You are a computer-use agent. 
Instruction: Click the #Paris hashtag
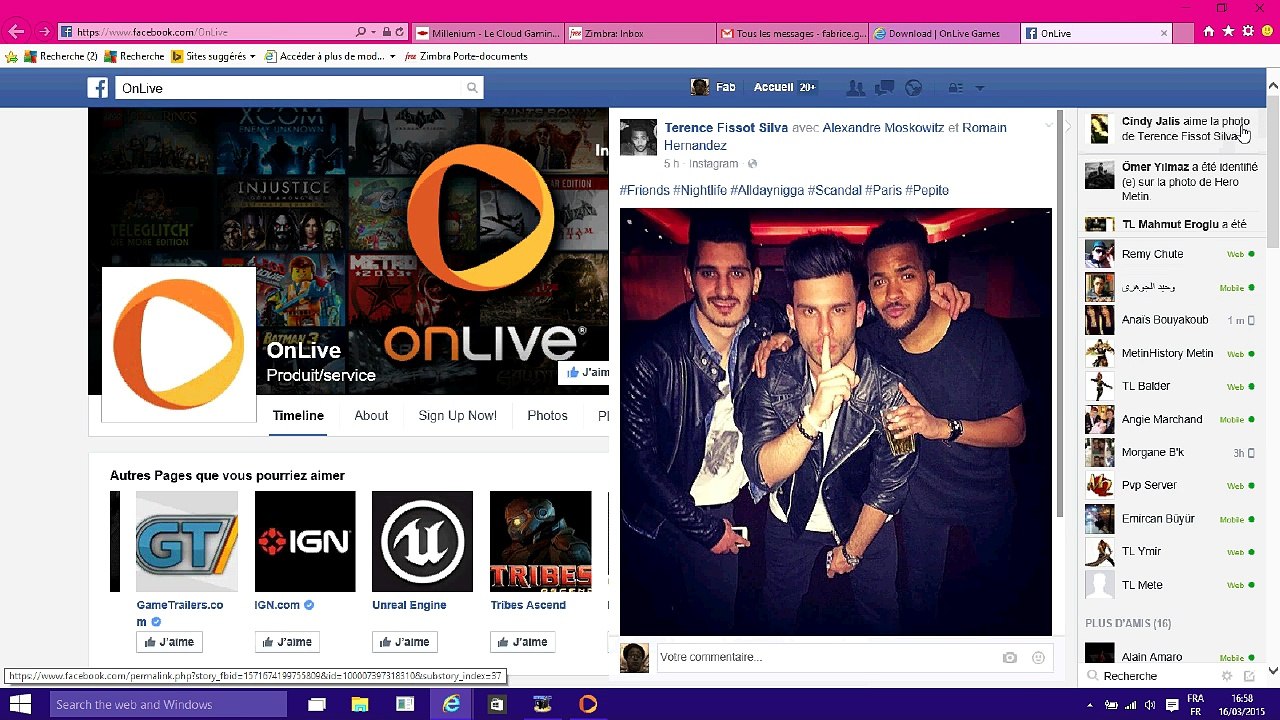[x=883, y=190]
